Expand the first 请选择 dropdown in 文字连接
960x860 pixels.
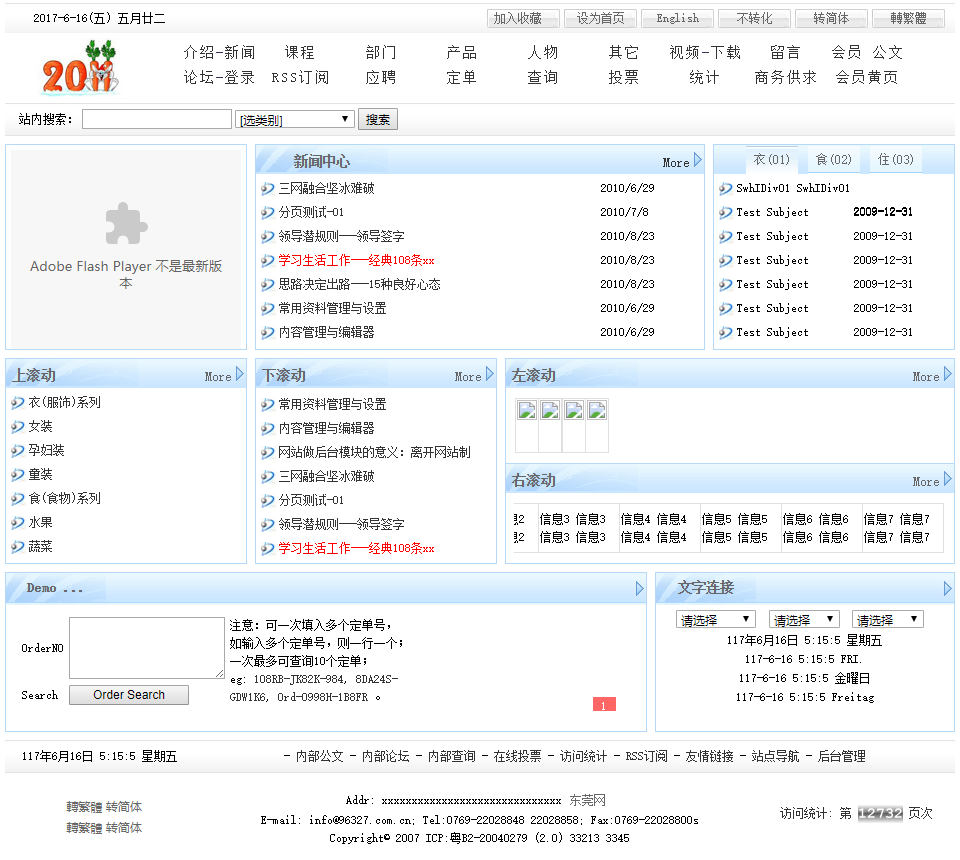point(716,620)
